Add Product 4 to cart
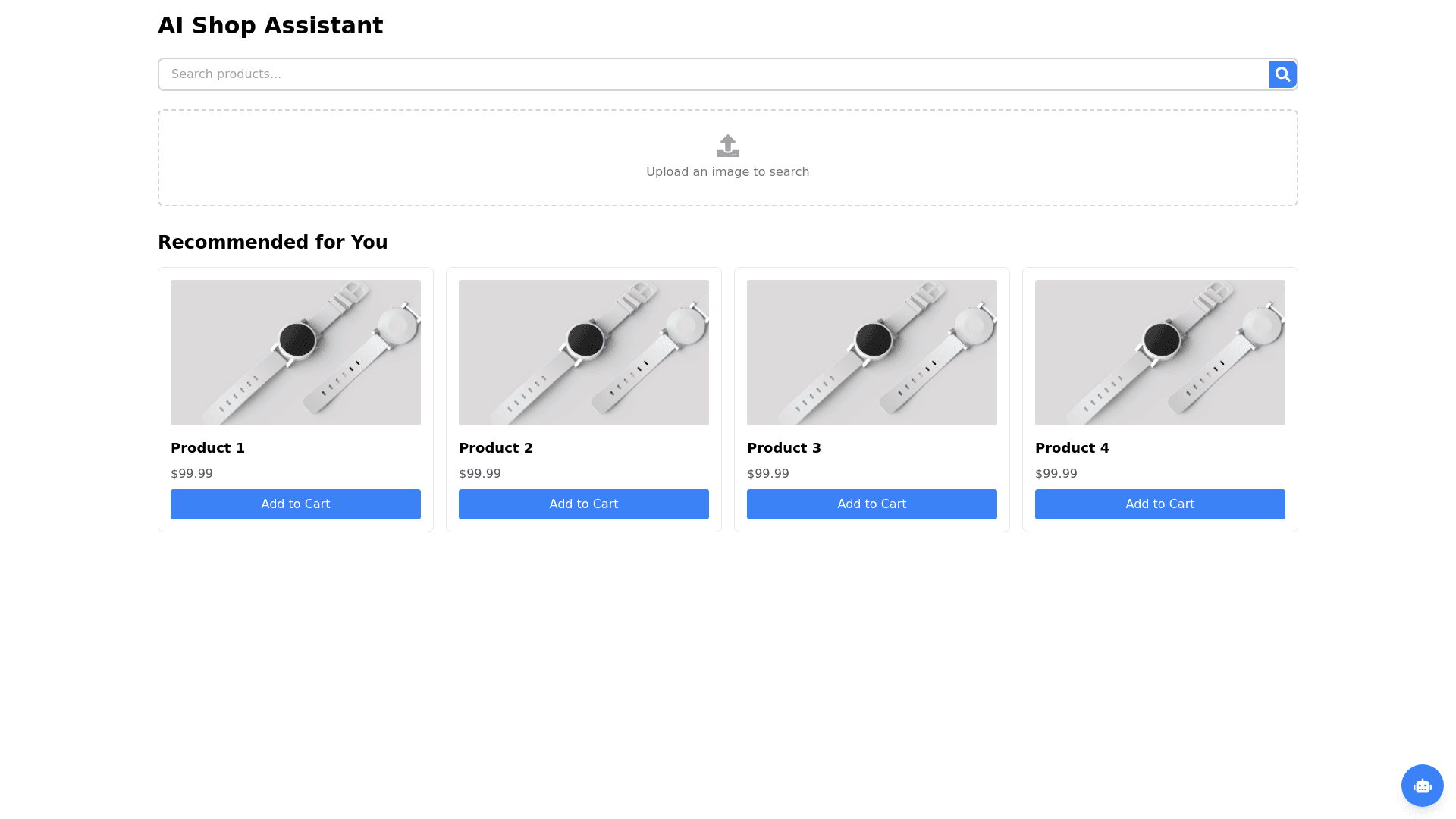 (1160, 504)
